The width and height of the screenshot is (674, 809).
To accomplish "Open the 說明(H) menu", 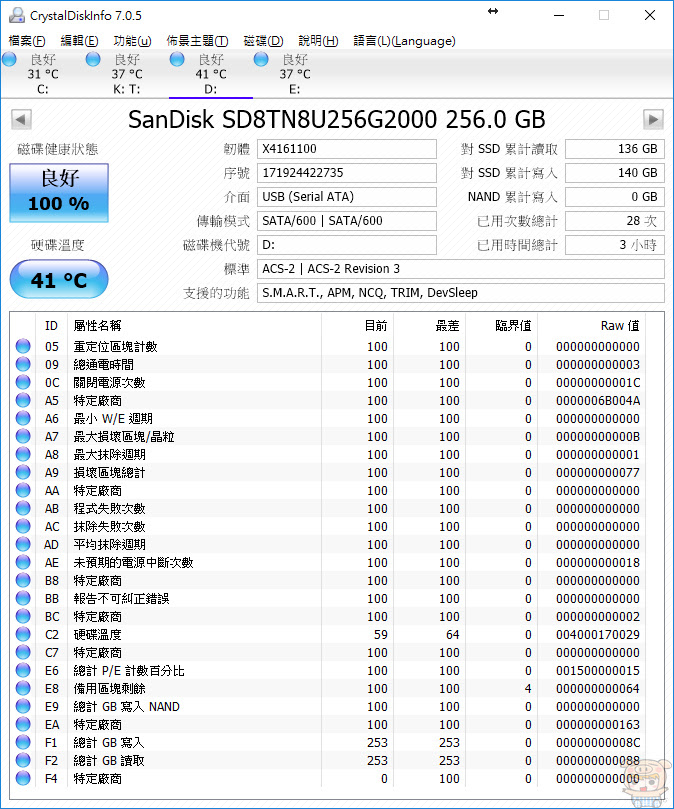I will click(x=318, y=41).
